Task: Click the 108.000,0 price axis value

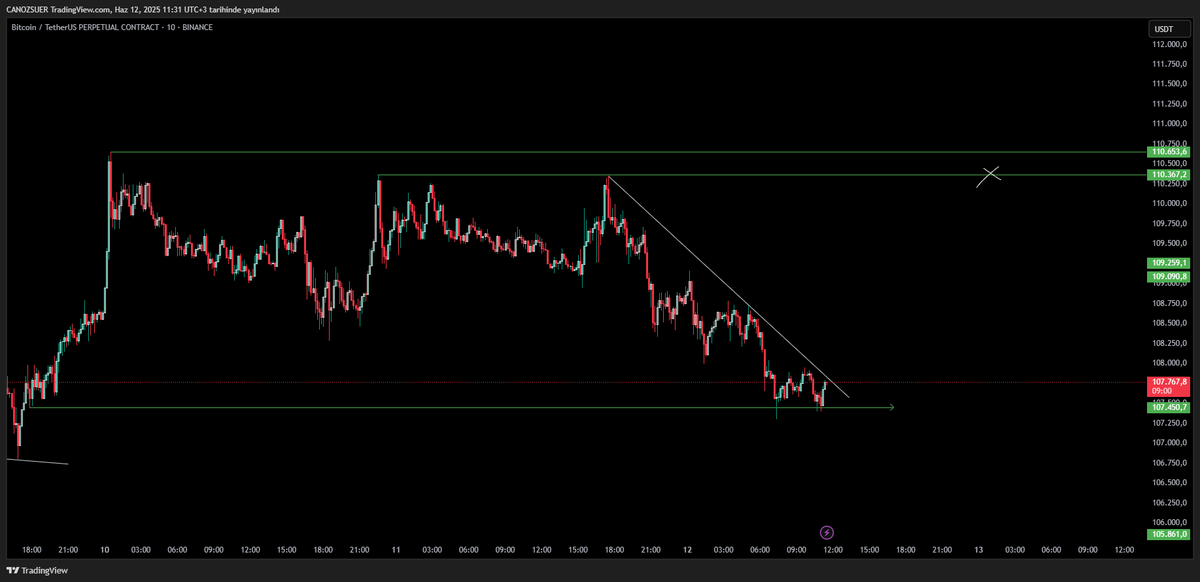Action: 1169,363
